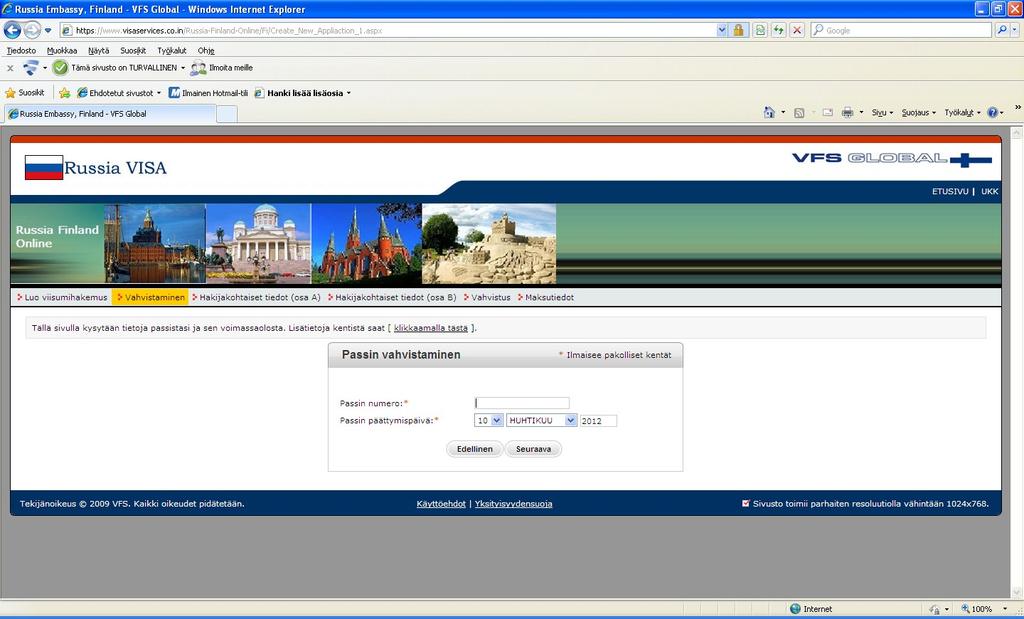Show more command bar items via chevron
1024x619 pixels.
[1017, 108]
